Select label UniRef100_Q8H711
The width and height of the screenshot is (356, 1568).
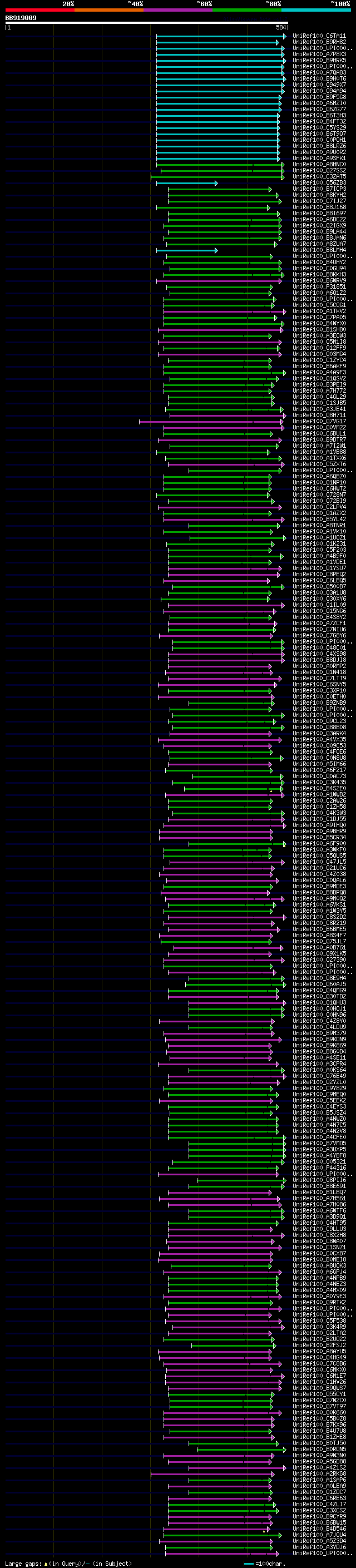pos(319,415)
